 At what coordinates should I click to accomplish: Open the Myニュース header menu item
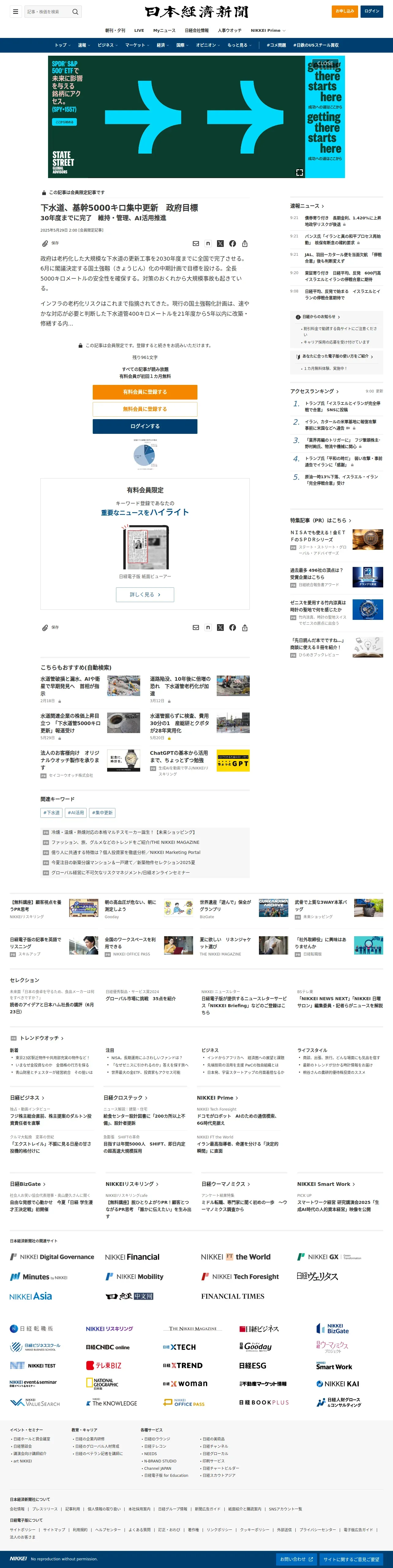tap(164, 30)
